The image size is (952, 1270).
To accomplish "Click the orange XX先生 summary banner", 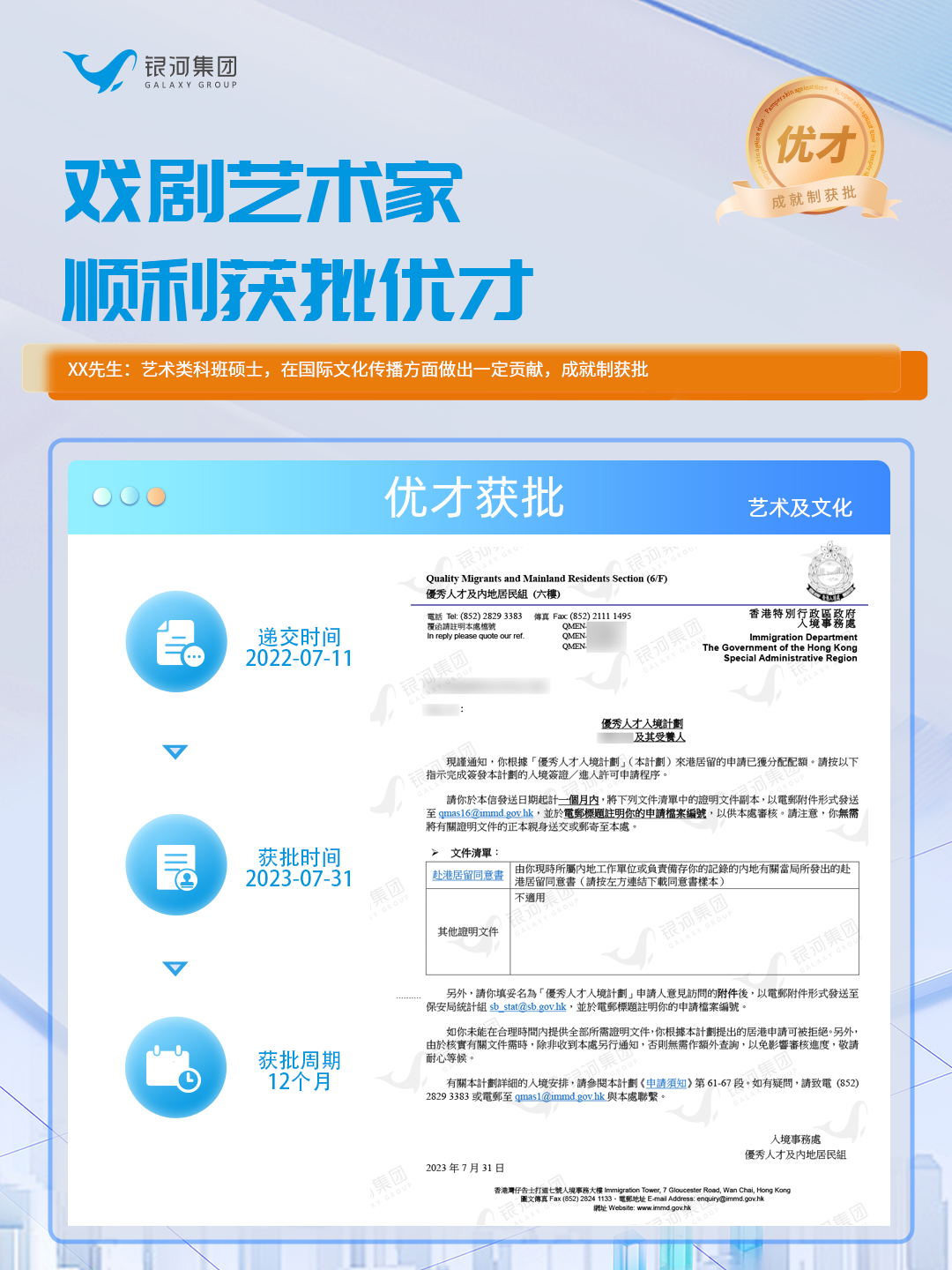I will [x=476, y=370].
